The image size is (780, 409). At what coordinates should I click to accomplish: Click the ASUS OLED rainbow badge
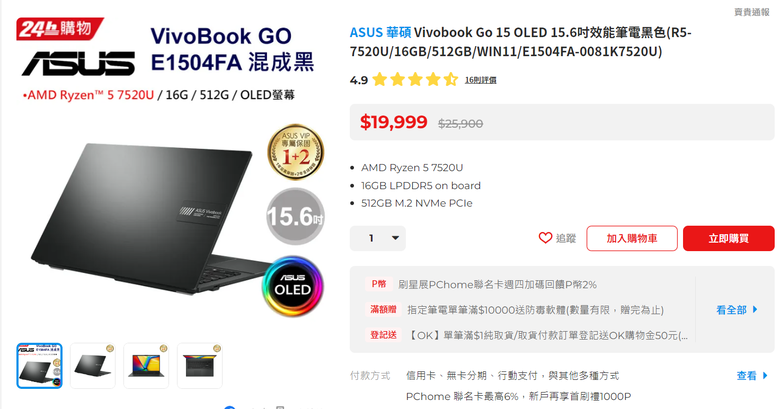[x=293, y=286]
